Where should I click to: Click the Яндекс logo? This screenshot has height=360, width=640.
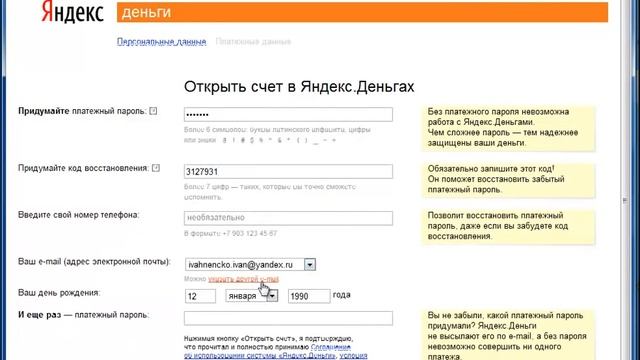point(72,12)
